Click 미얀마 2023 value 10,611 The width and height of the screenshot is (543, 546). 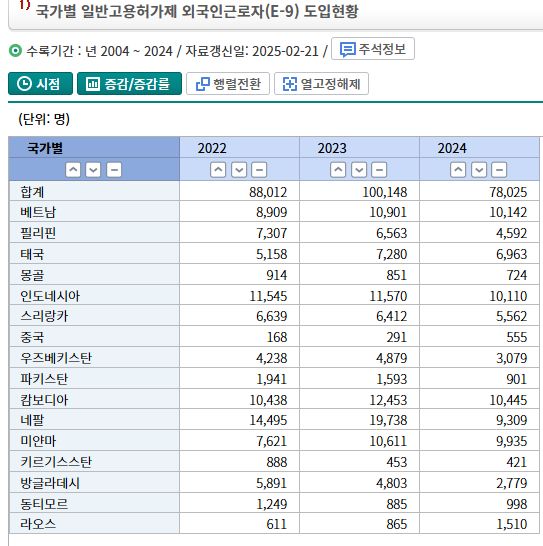point(388,441)
